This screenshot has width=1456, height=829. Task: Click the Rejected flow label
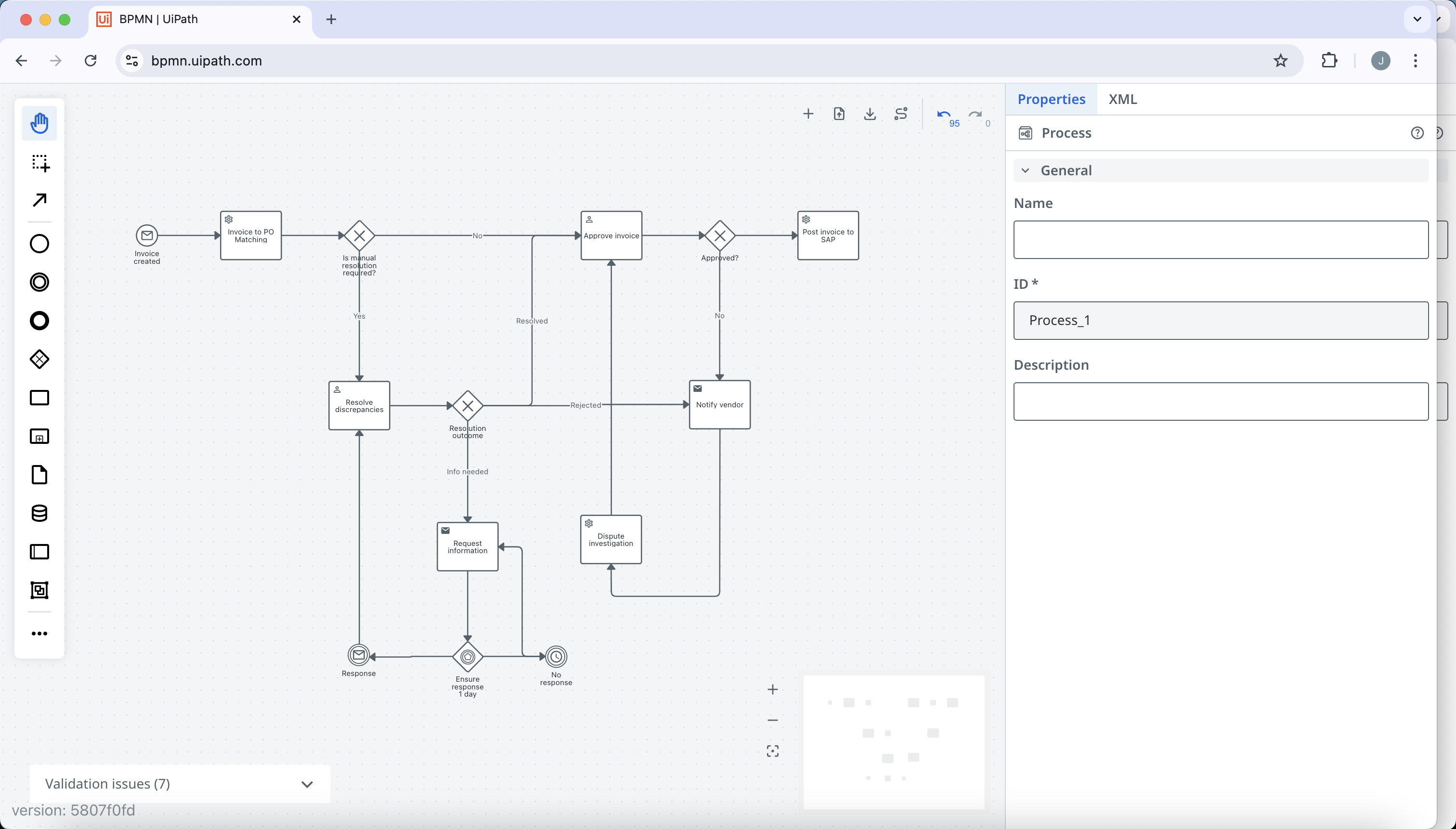[585, 405]
